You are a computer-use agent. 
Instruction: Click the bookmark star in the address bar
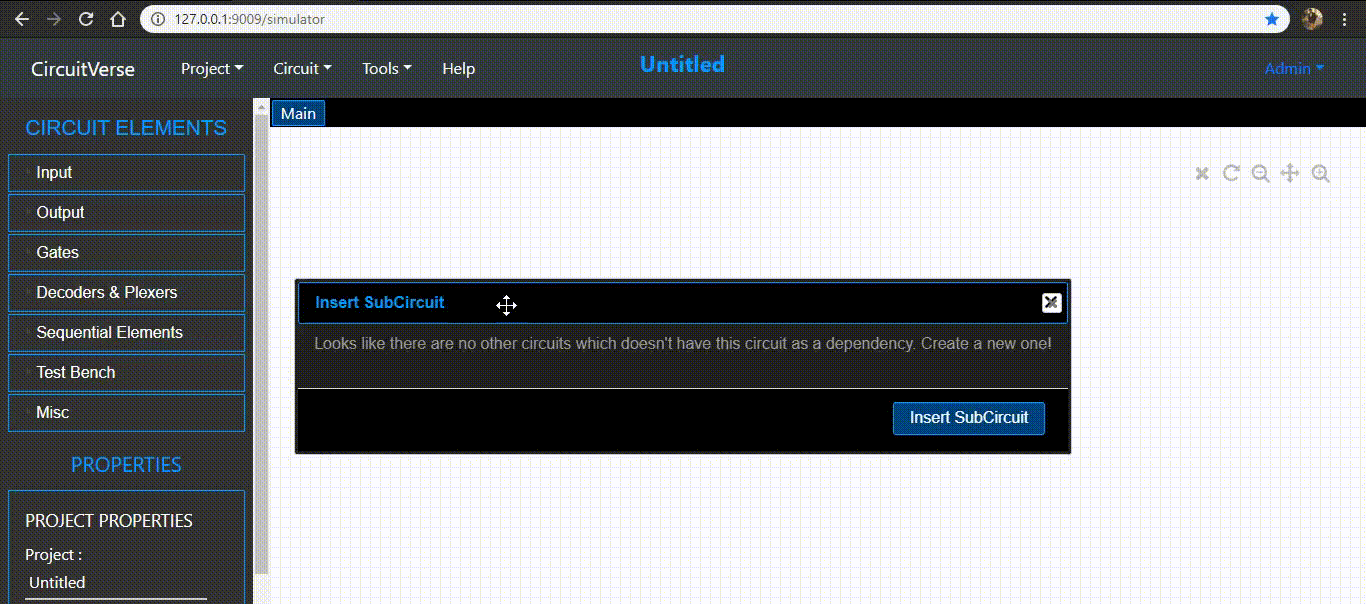(1272, 18)
